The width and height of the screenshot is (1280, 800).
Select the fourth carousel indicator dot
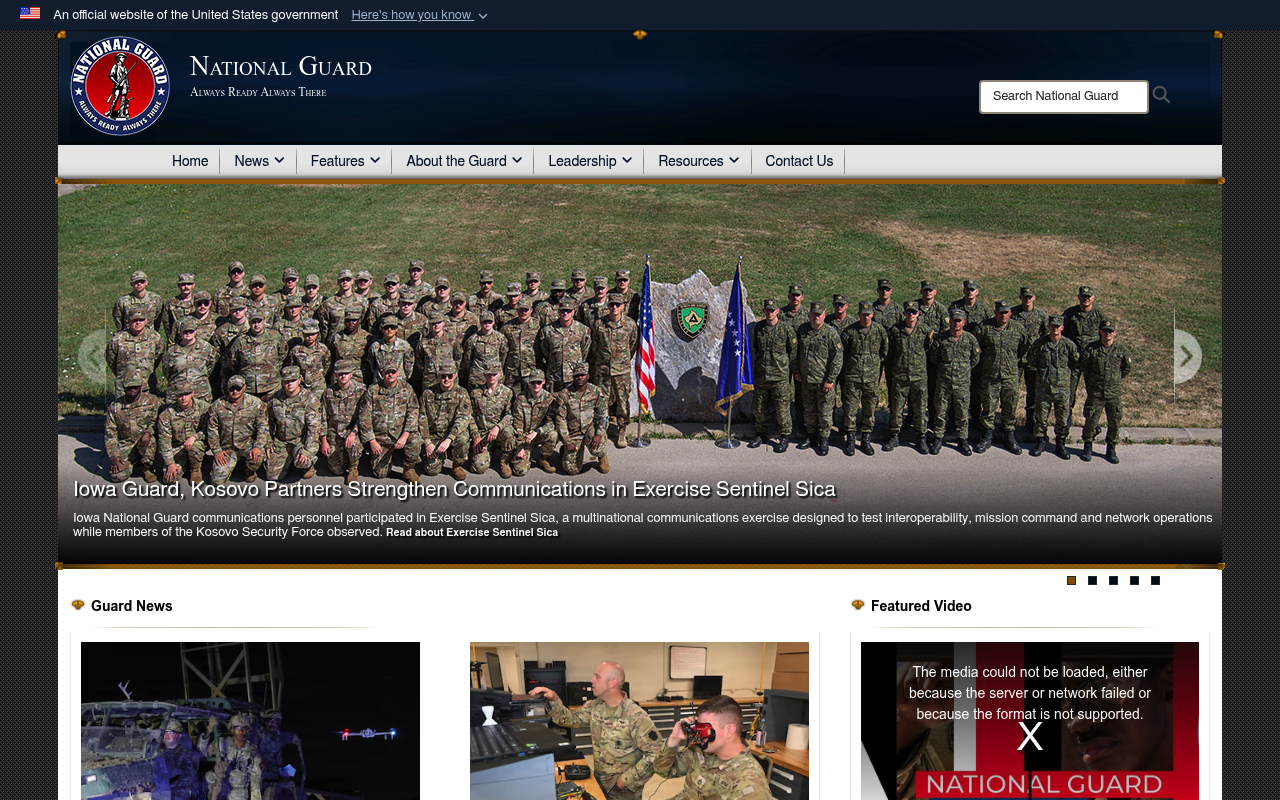[x=1135, y=580]
